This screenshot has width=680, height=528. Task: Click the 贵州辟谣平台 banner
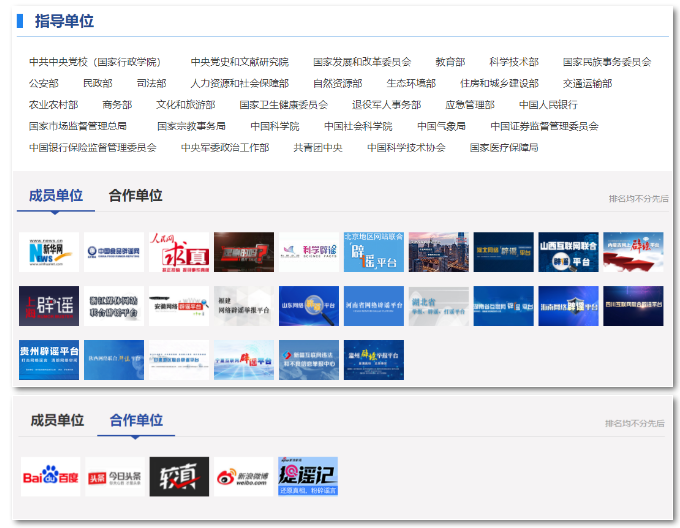49,360
